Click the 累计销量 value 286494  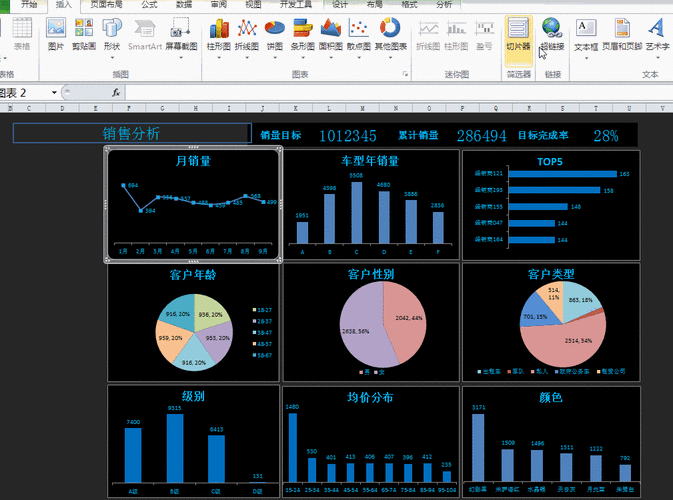[x=482, y=136]
